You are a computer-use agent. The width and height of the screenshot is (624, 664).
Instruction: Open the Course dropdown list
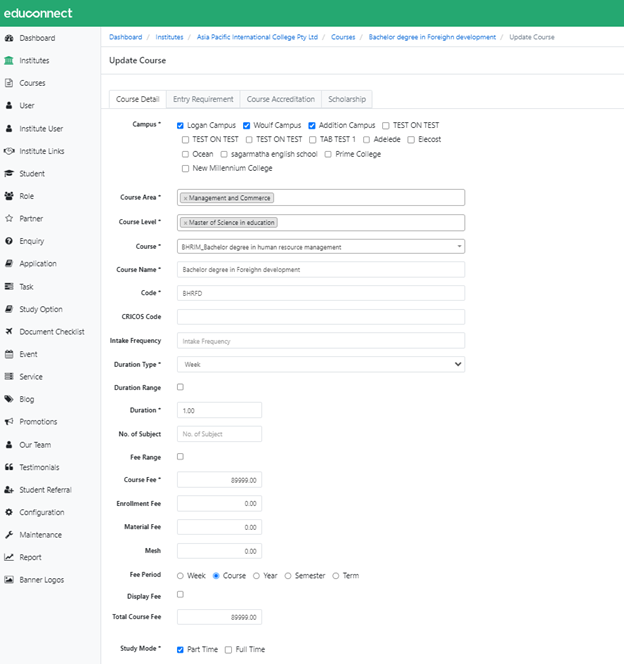(x=321, y=246)
